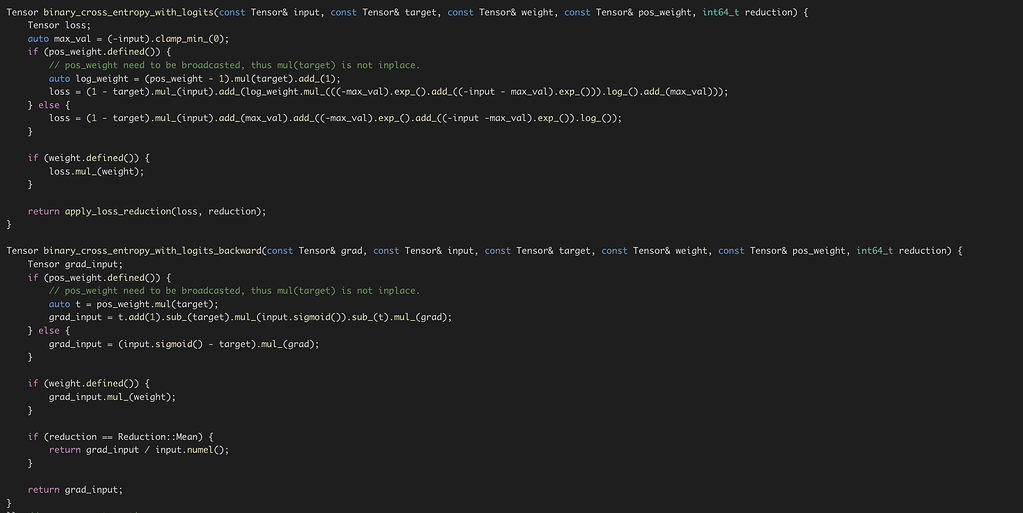Click the broadcast comment in forward function
The height and width of the screenshot is (513, 1023).
tap(234, 65)
